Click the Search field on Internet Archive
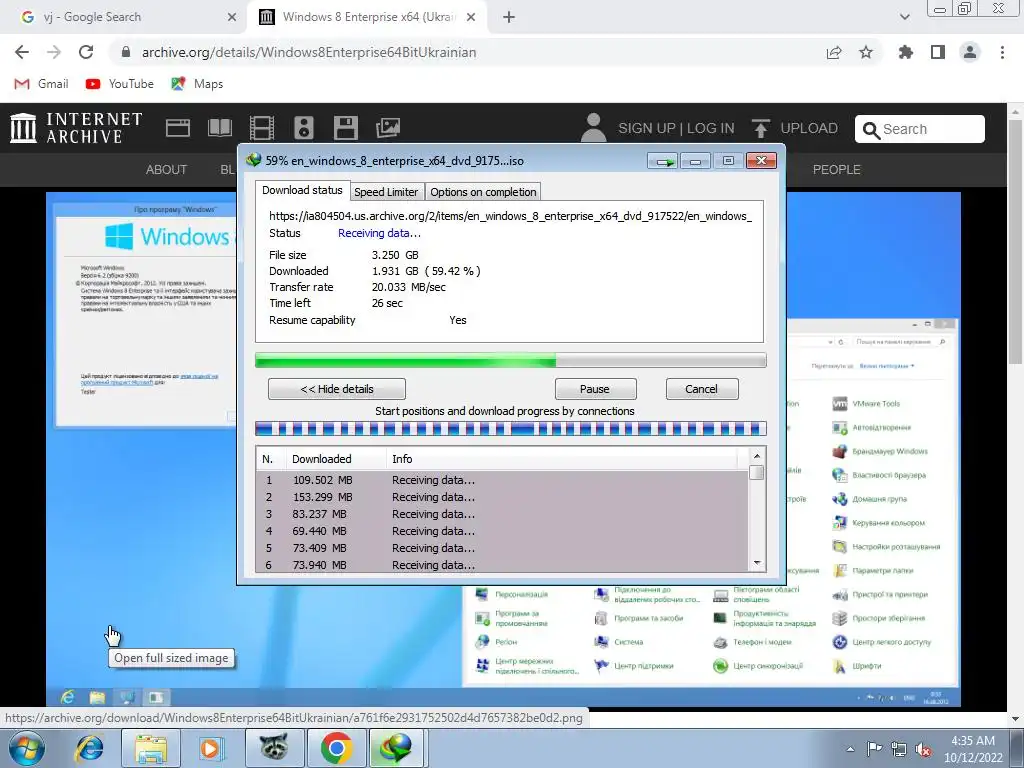The image size is (1024, 768). 920,129
